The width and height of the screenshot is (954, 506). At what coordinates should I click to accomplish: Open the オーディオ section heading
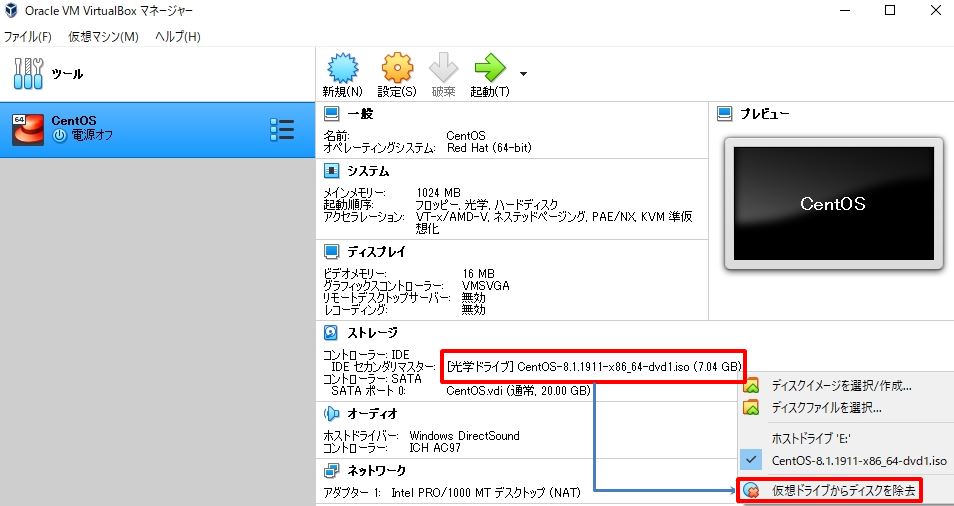pyautogui.click(x=372, y=414)
